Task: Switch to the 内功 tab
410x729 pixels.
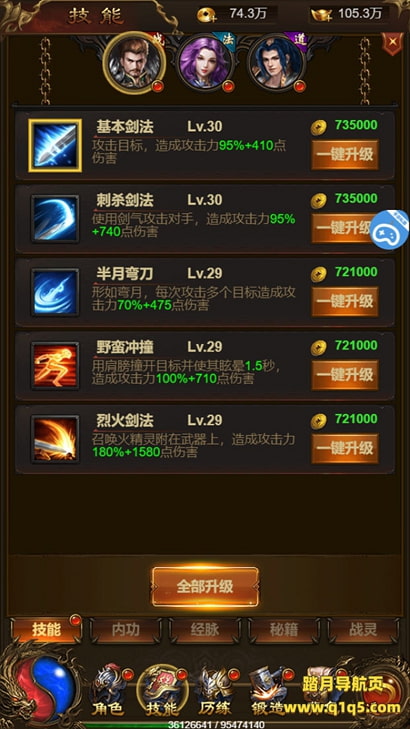Action: tap(126, 630)
